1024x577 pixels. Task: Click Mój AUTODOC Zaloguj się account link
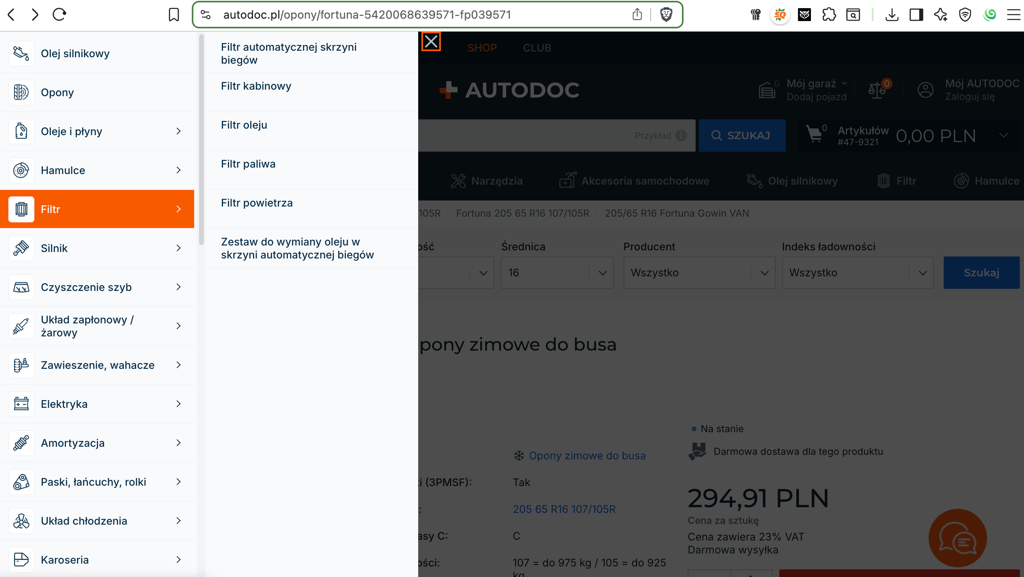point(968,90)
